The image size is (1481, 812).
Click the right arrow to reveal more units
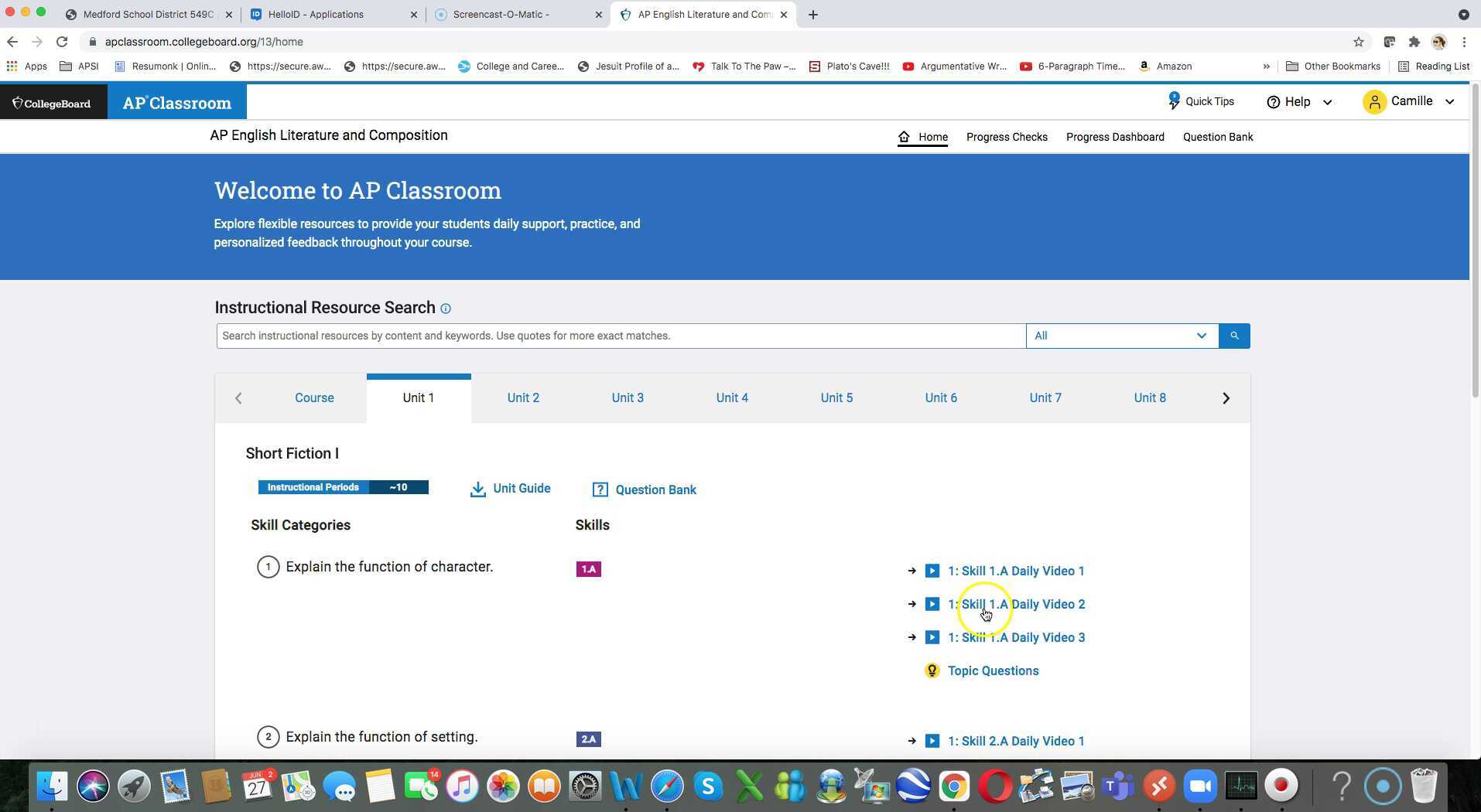click(x=1226, y=397)
